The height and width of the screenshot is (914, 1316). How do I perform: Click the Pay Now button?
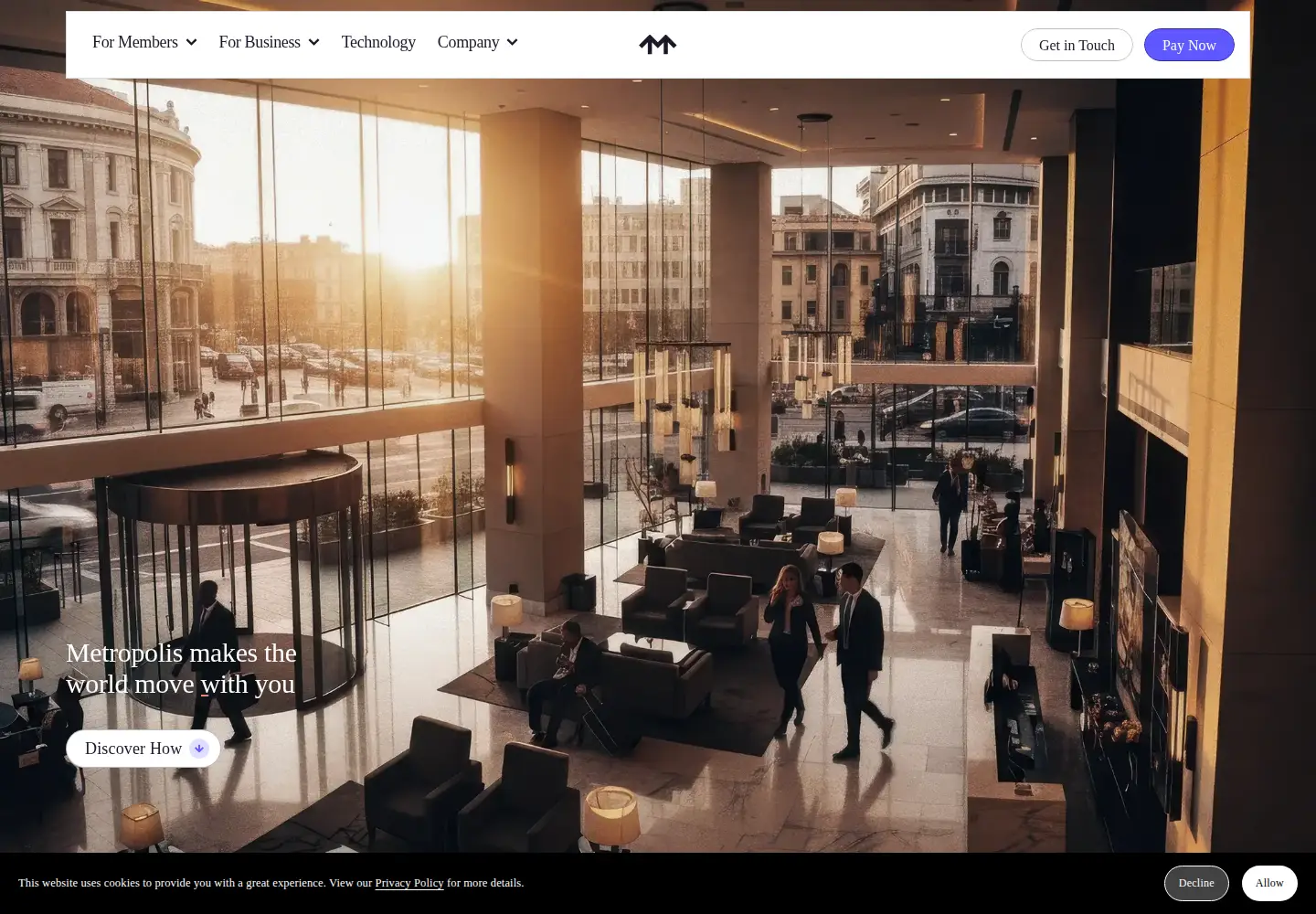coord(1189,45)
